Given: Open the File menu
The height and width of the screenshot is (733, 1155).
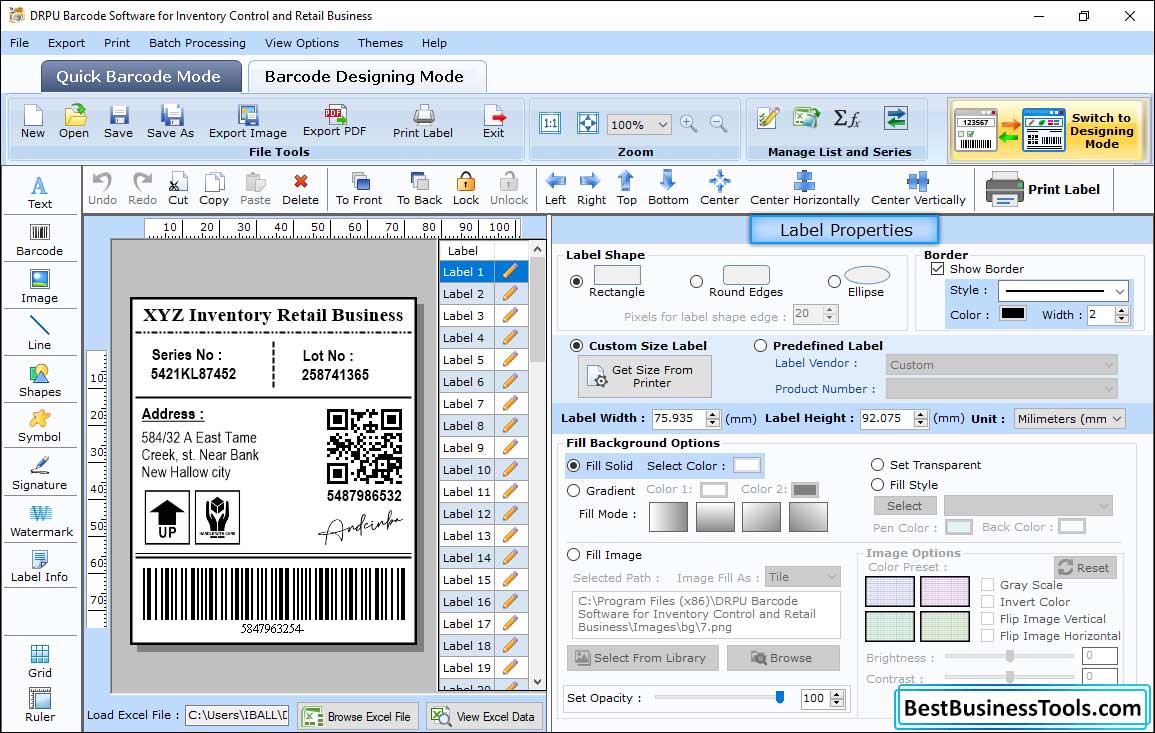Looking at the screenshot, I should 19,43.
